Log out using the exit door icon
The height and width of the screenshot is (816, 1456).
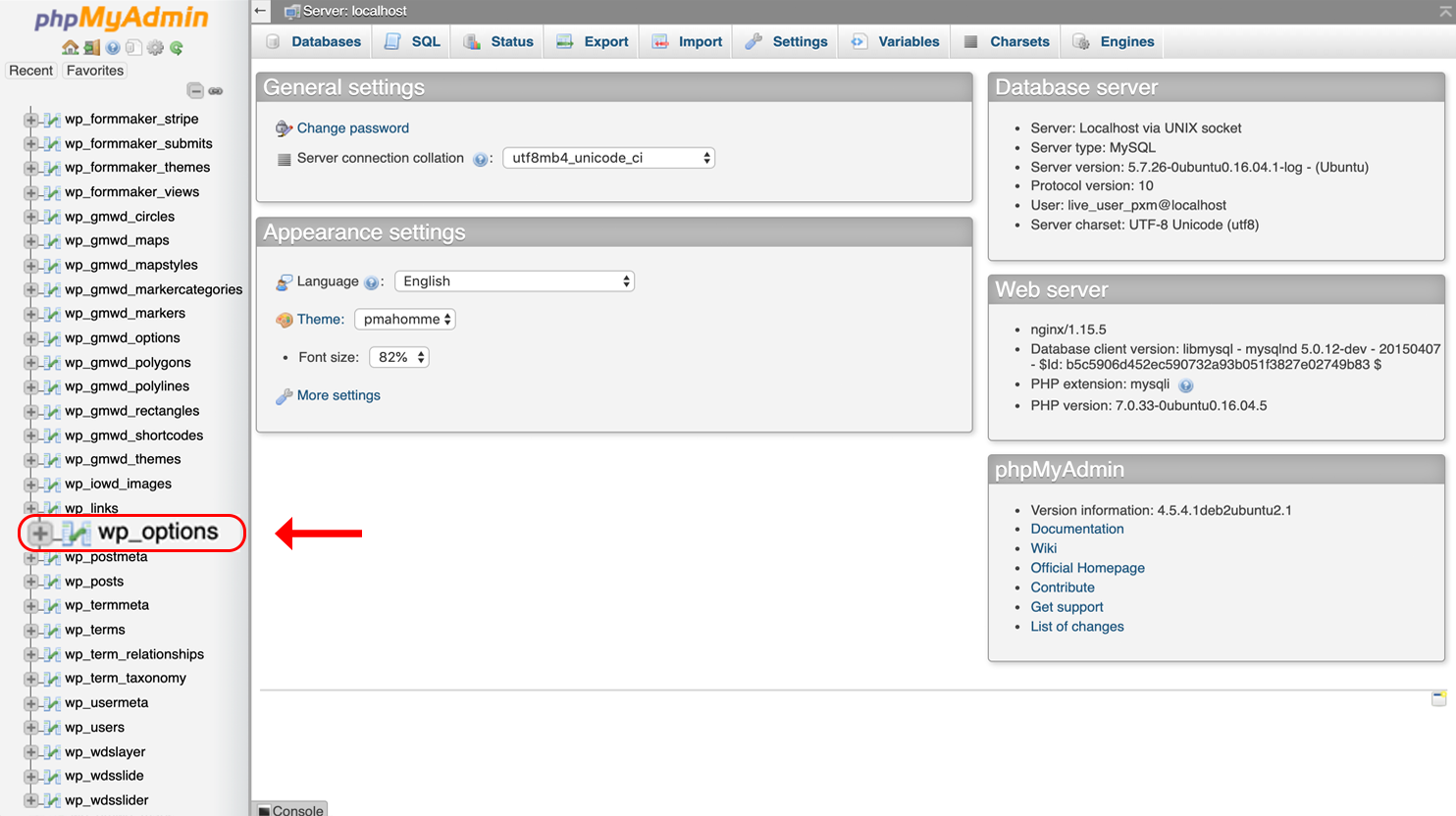point(91,47)
